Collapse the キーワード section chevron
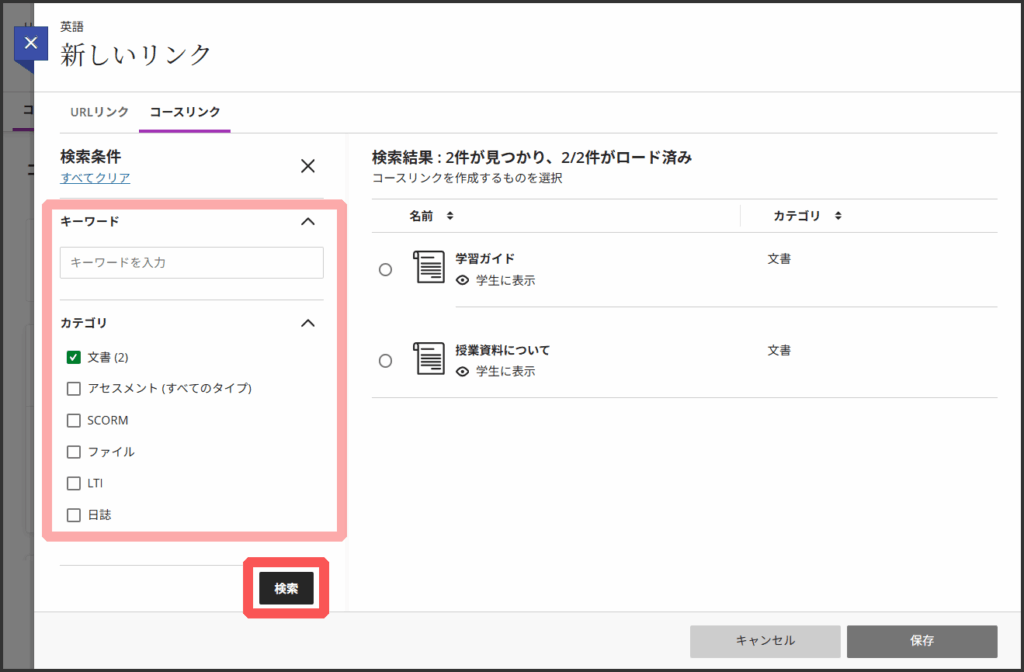Viewport: 1024px width, 672px height. [308, 221]
